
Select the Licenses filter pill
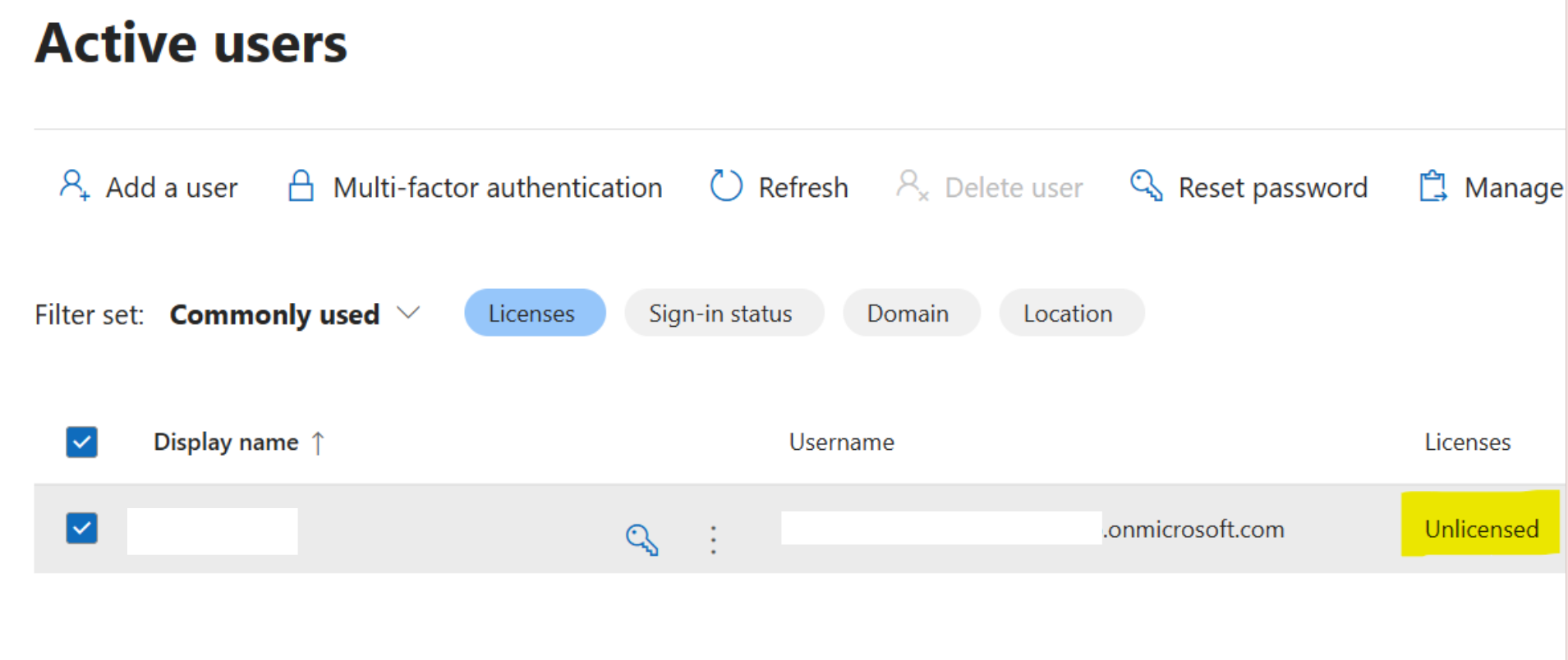[x=535, y=313]
